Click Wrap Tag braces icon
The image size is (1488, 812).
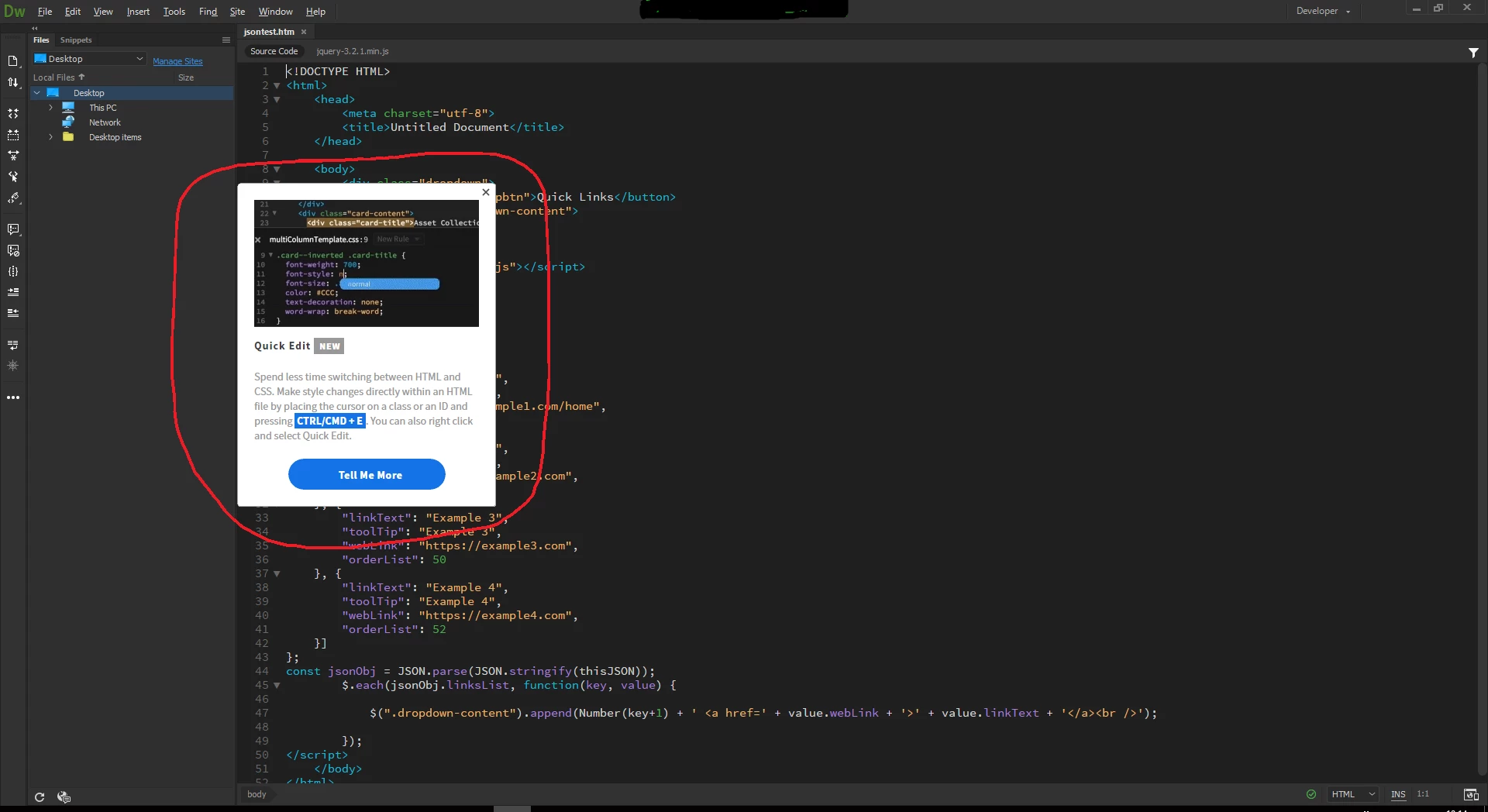pos(13,271)
